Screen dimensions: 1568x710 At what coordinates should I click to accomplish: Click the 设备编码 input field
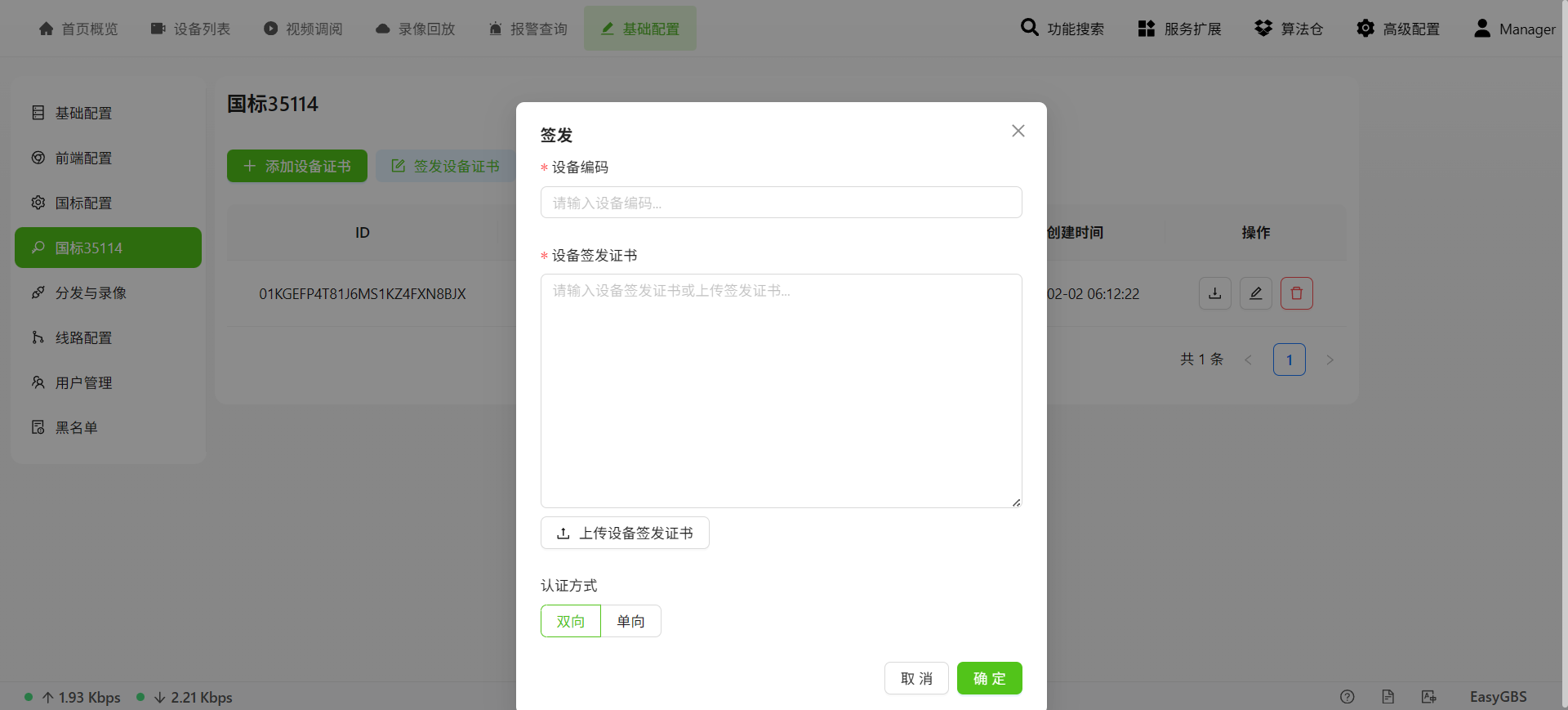[781, 203]
